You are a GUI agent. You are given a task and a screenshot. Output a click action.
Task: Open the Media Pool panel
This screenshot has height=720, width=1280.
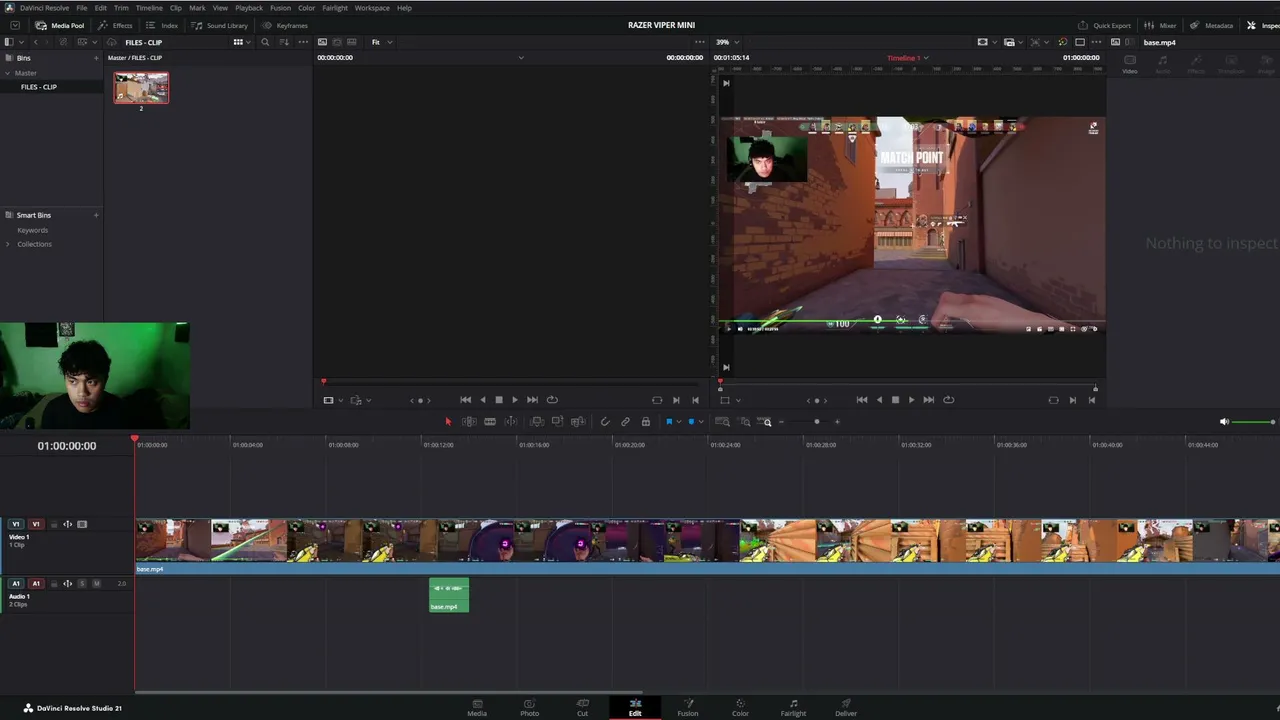click(x=60, y=25)
